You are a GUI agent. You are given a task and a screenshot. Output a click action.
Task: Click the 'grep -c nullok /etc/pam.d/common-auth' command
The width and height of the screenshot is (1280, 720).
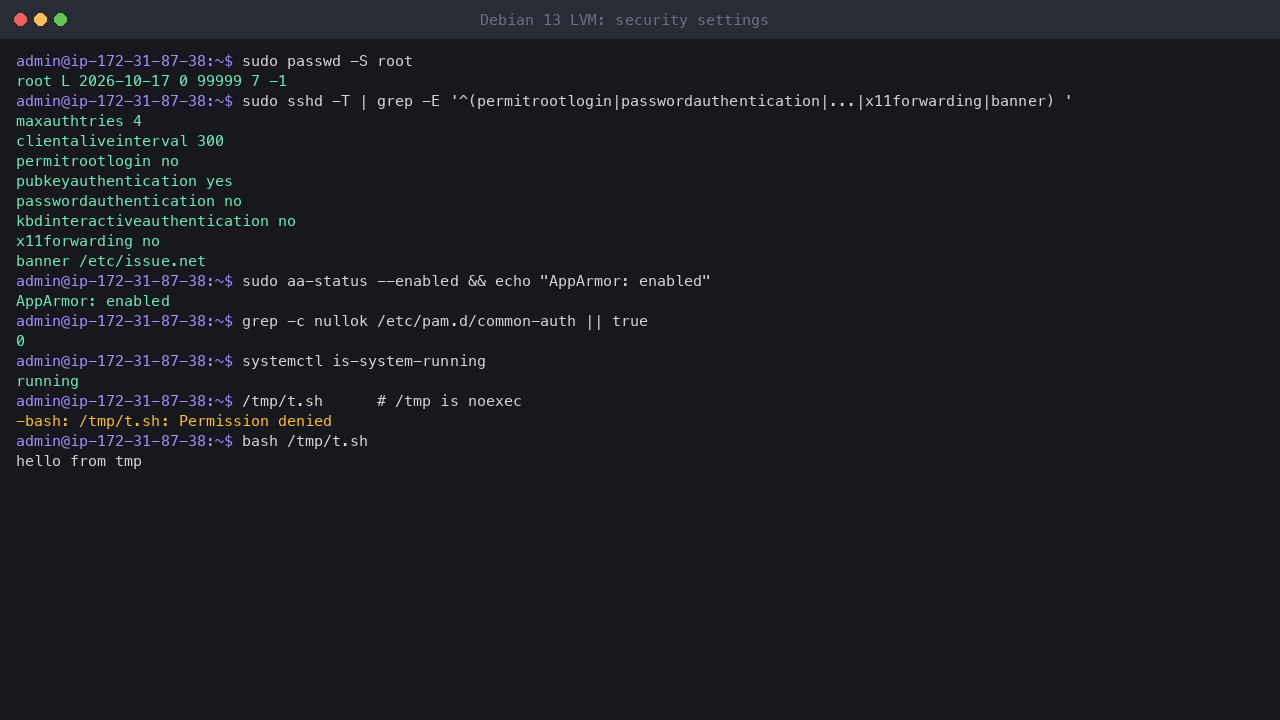(x=445, y=321)
